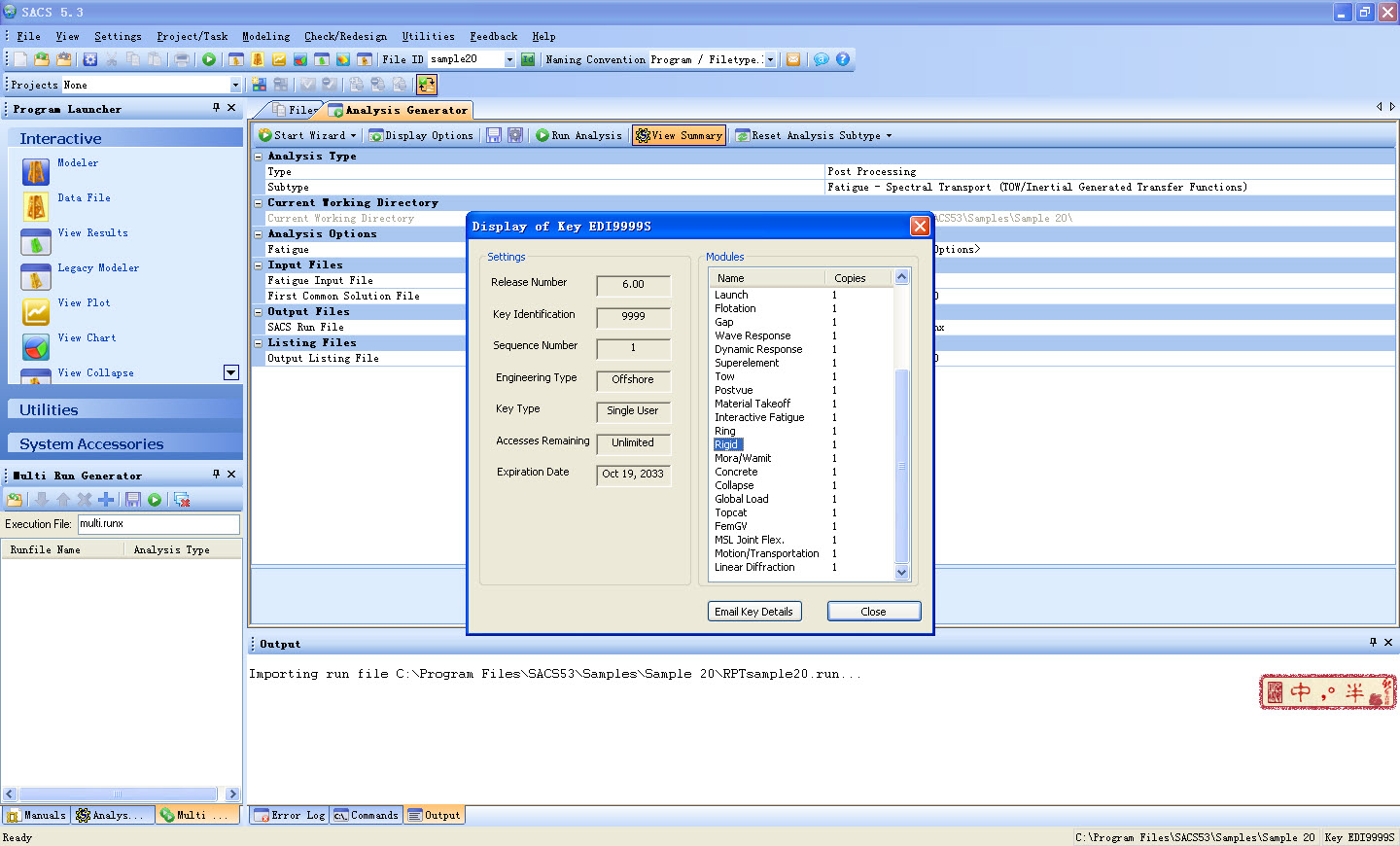The height and width of the screenshot is (846, 1400).
Task: Click the chart plot icon in top toolbar
Action: (x=279, y=59)
